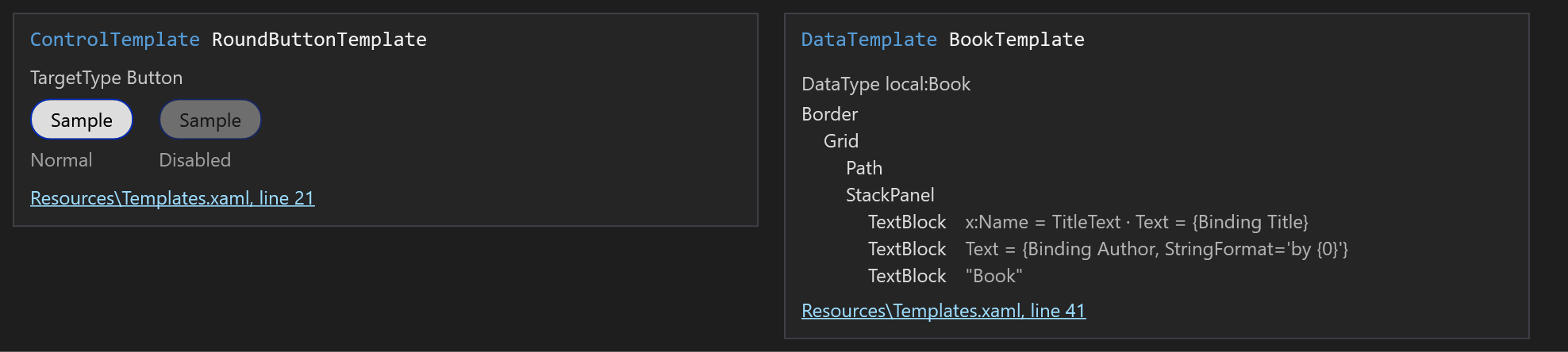Select the TextBlock bound to Author

tap(907, 249)
